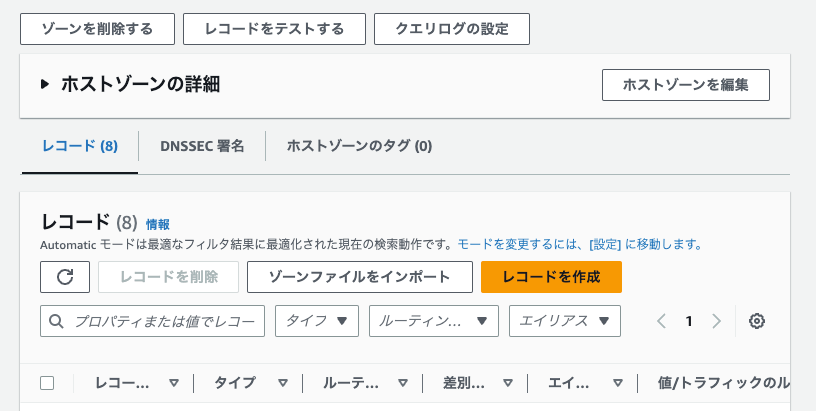This screenshot has width=816, height=411.
Task: Sort by the タイプ column arrow
Action: [283, 383]
